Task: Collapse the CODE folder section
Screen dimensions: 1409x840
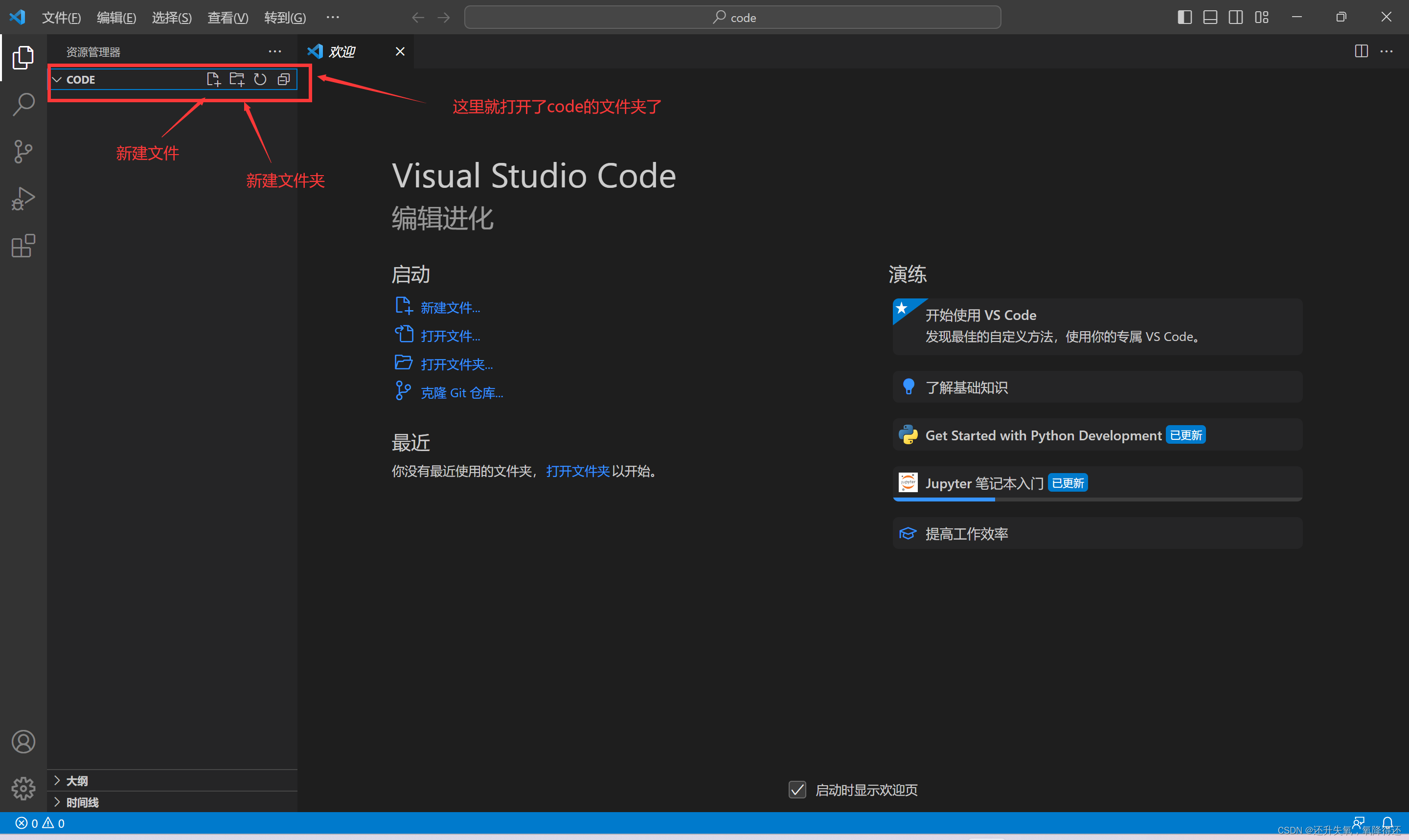Action: coord(57,80)
